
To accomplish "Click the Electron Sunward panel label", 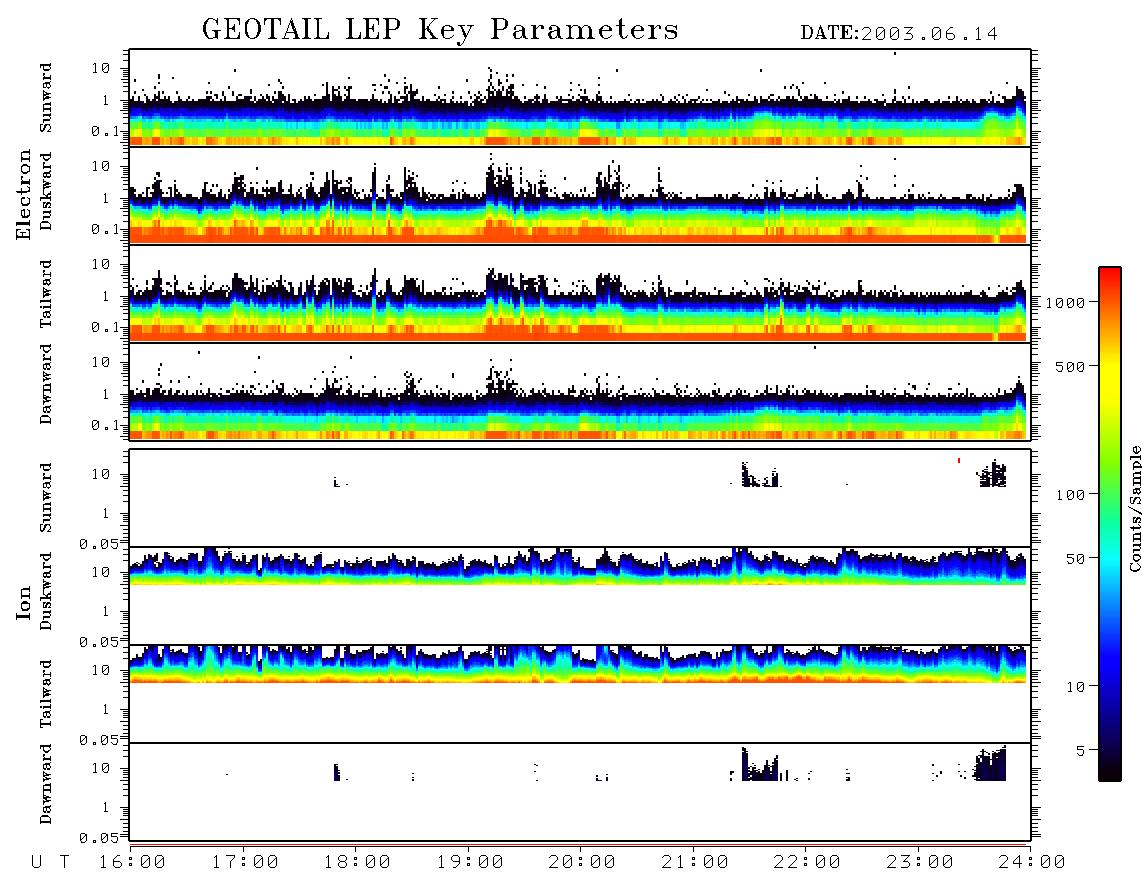I will (46, 98).
